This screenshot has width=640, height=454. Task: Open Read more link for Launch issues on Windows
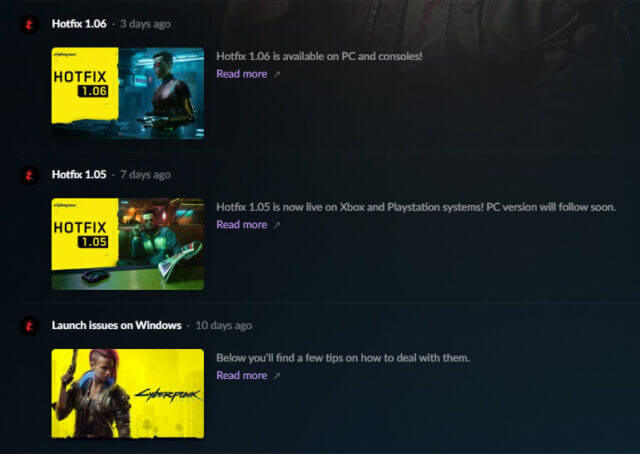pos(242,375)
